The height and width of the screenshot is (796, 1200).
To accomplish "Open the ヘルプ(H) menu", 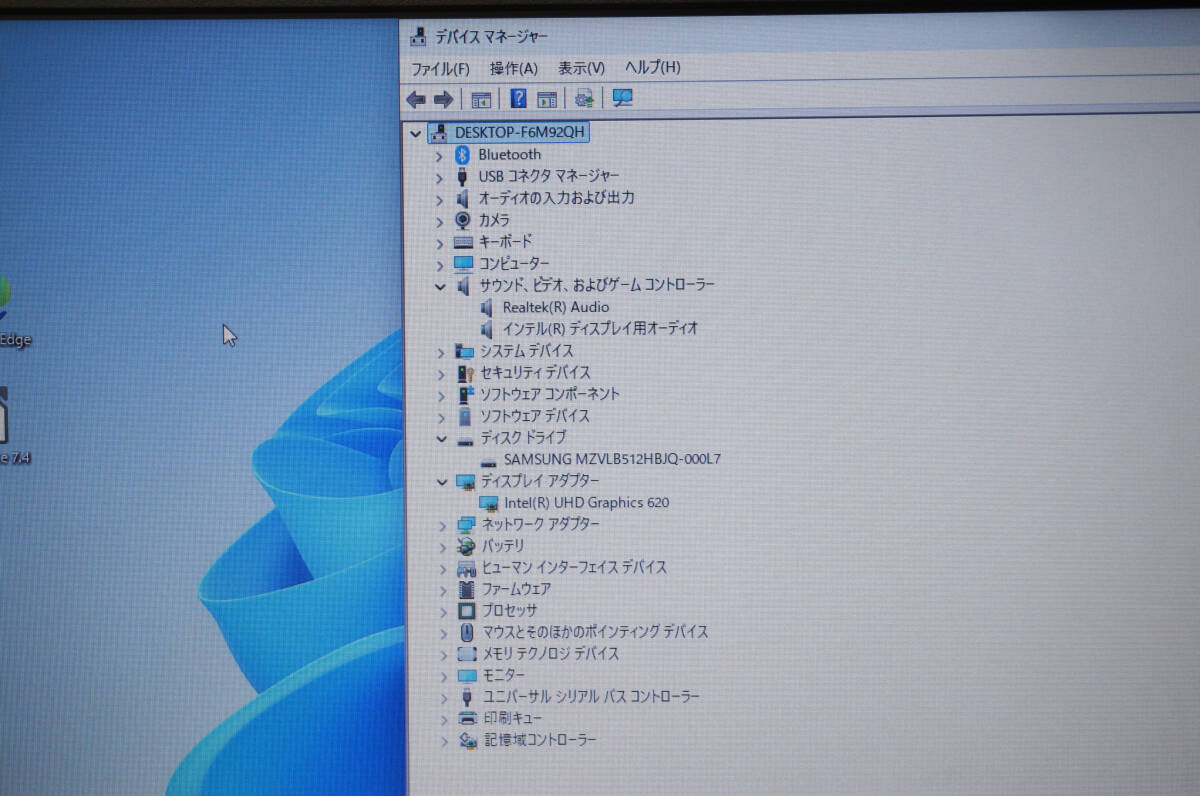I will pos(652,67).
